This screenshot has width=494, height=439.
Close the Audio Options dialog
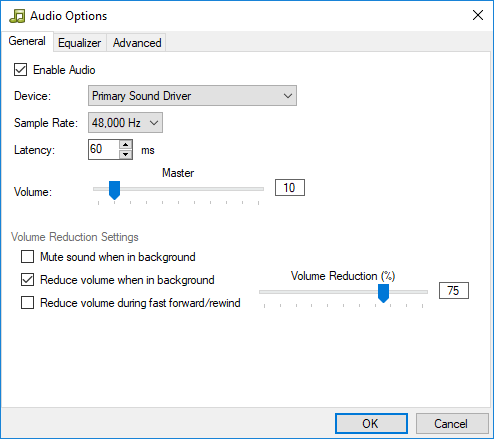pos(478,15)
